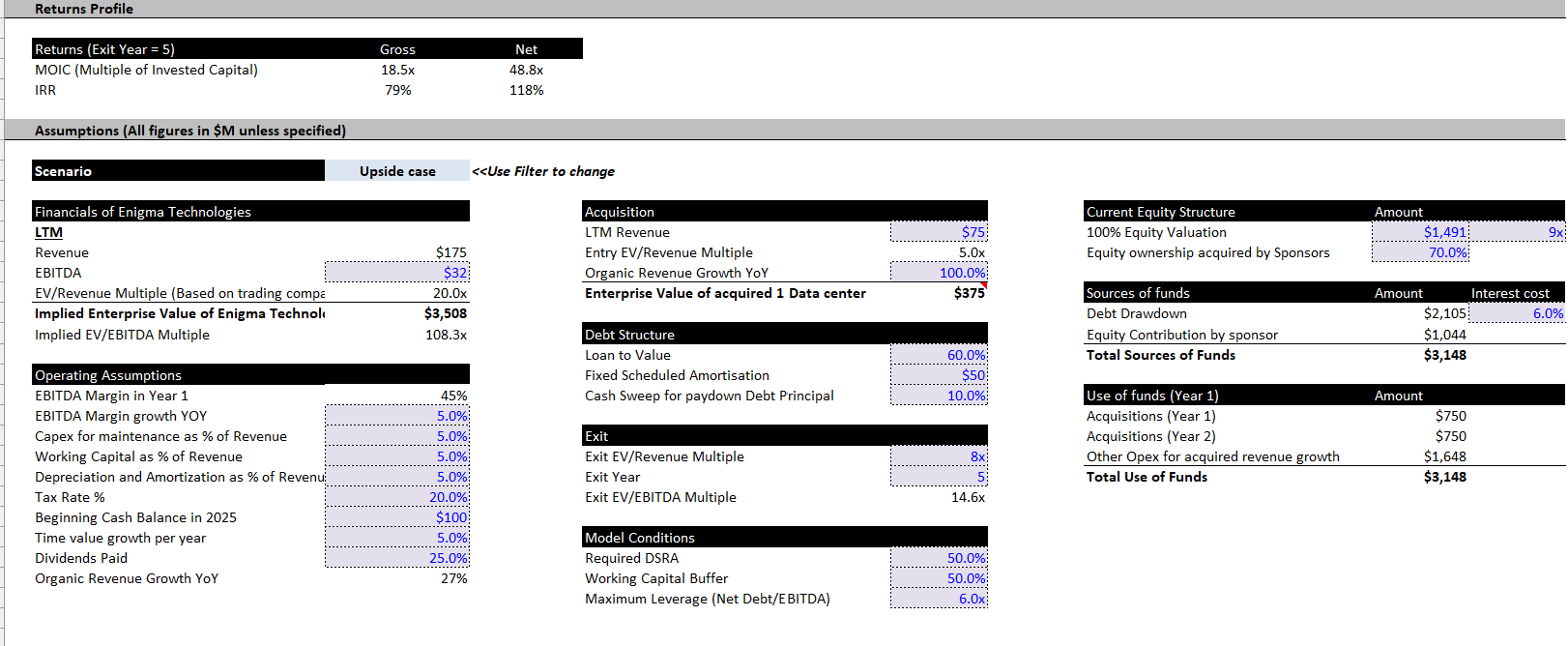Select the Cash Sweep 10.0% cell
The width and height of the screenshot is (1568, 646).
tap(939, 396)
